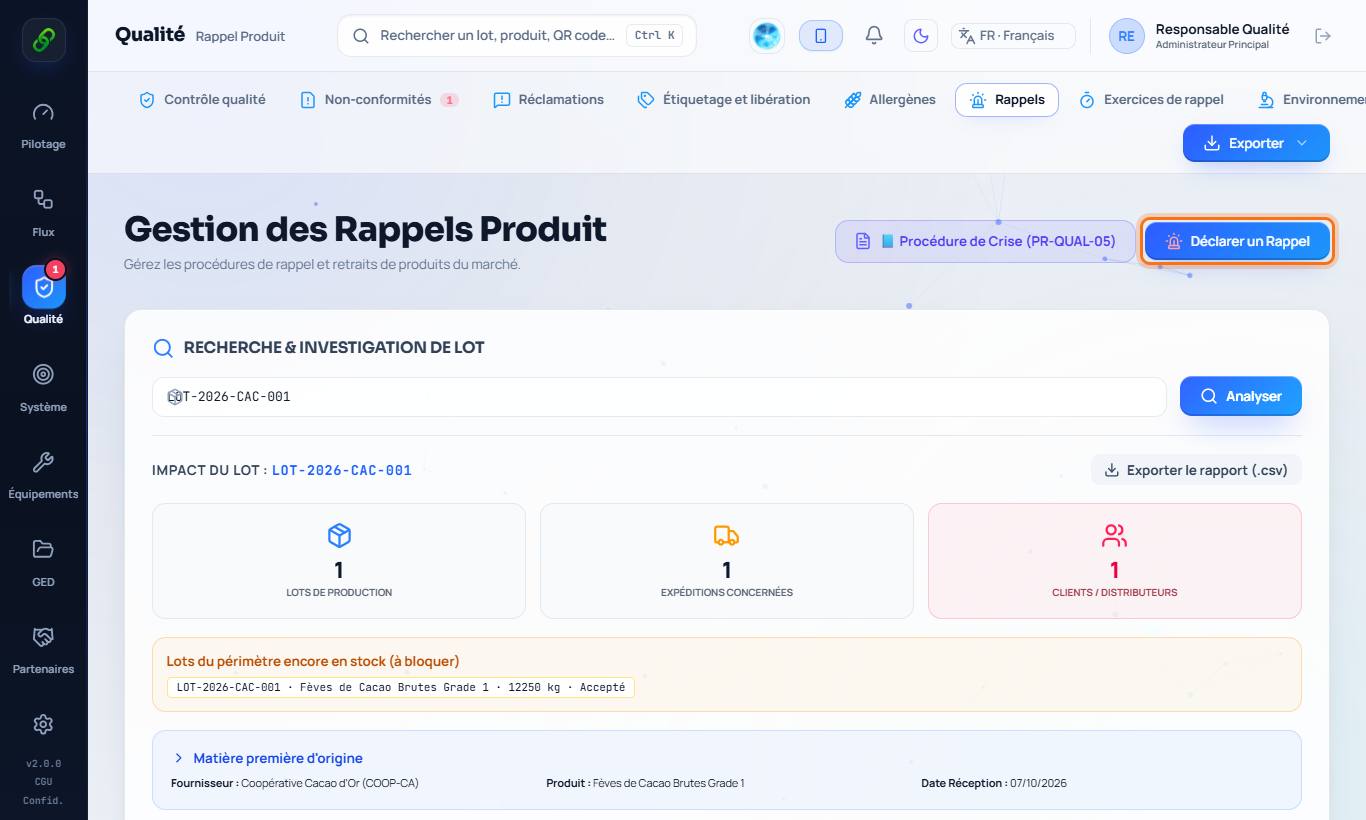This screenshot has height=820, width=1366.
Task: Open the Pilotage sidebar section
Action: [43, 125]
